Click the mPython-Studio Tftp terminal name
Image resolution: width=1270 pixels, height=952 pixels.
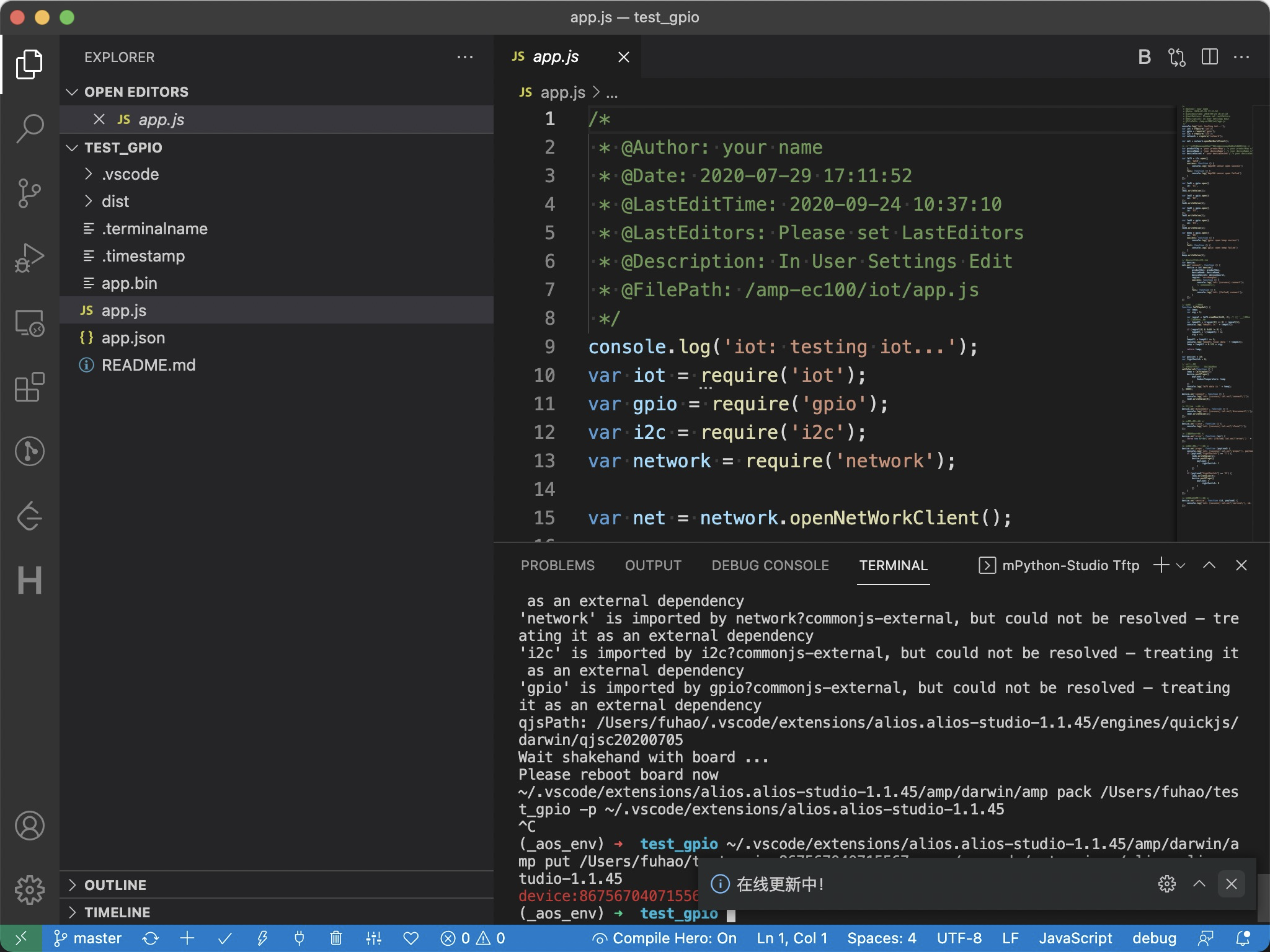click(x=1070, y=565)
